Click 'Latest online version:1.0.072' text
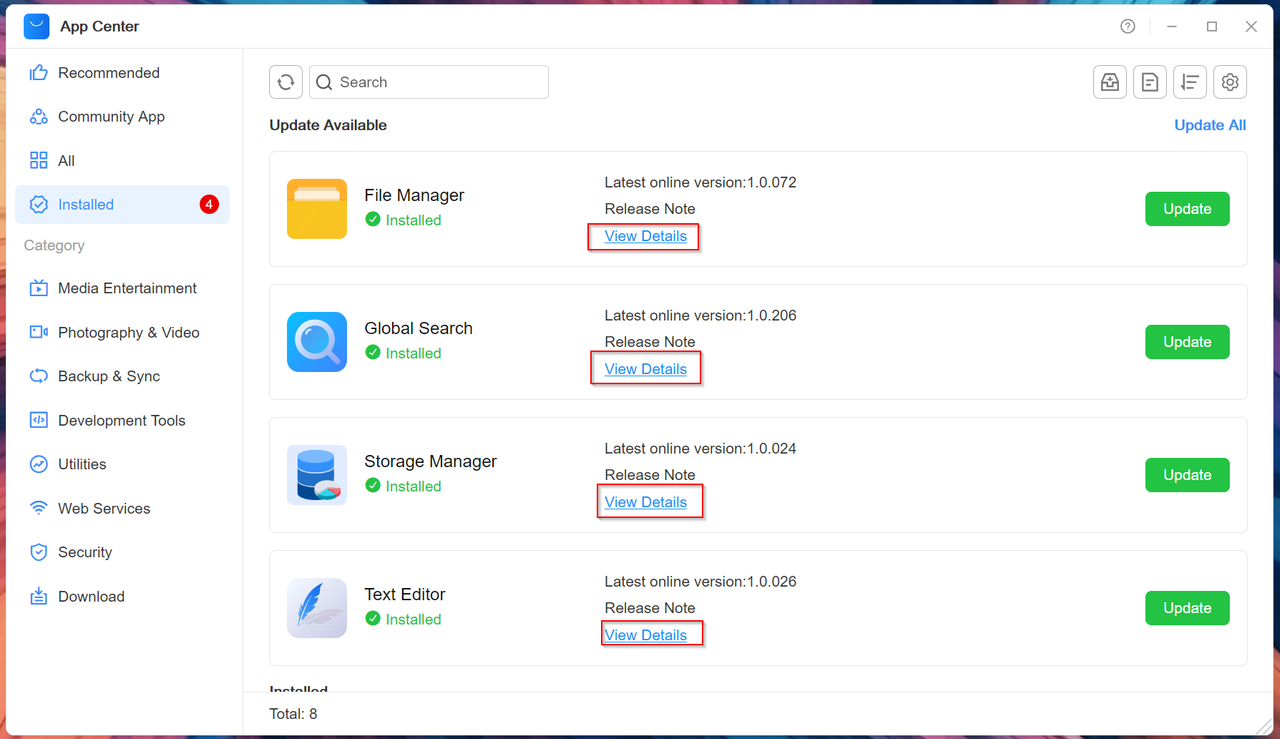The width and height of the screenshot is (1280, 739). click(x=700, y=182)
